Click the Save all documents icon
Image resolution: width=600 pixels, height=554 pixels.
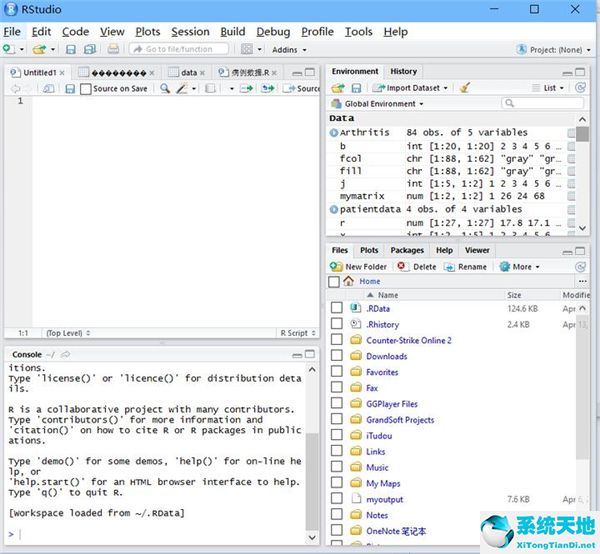[90, 49]
